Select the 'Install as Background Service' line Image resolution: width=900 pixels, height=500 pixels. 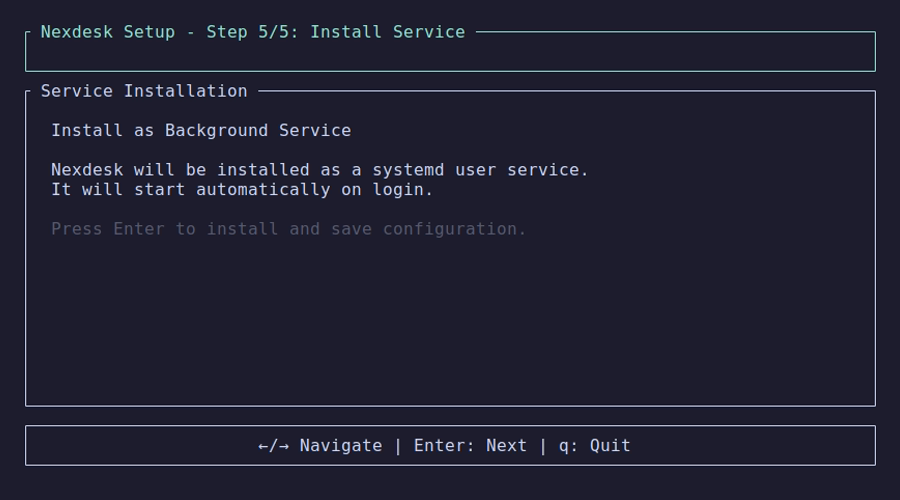tap(201, 131)
